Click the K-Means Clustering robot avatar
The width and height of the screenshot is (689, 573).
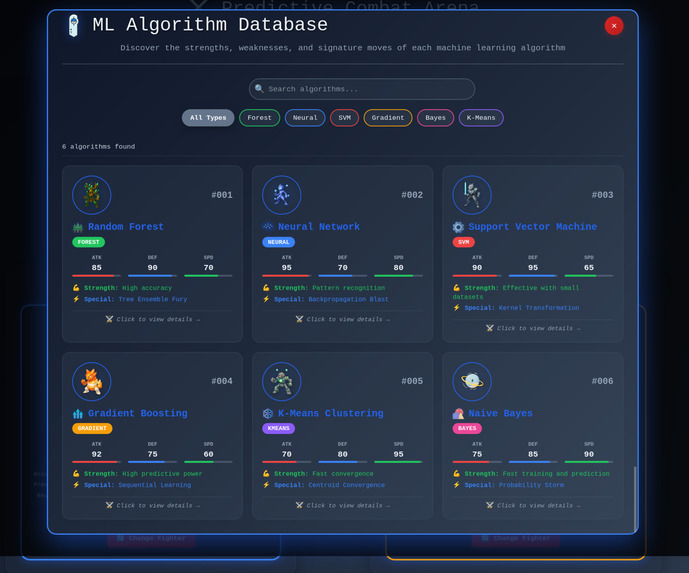coord(282,381)
